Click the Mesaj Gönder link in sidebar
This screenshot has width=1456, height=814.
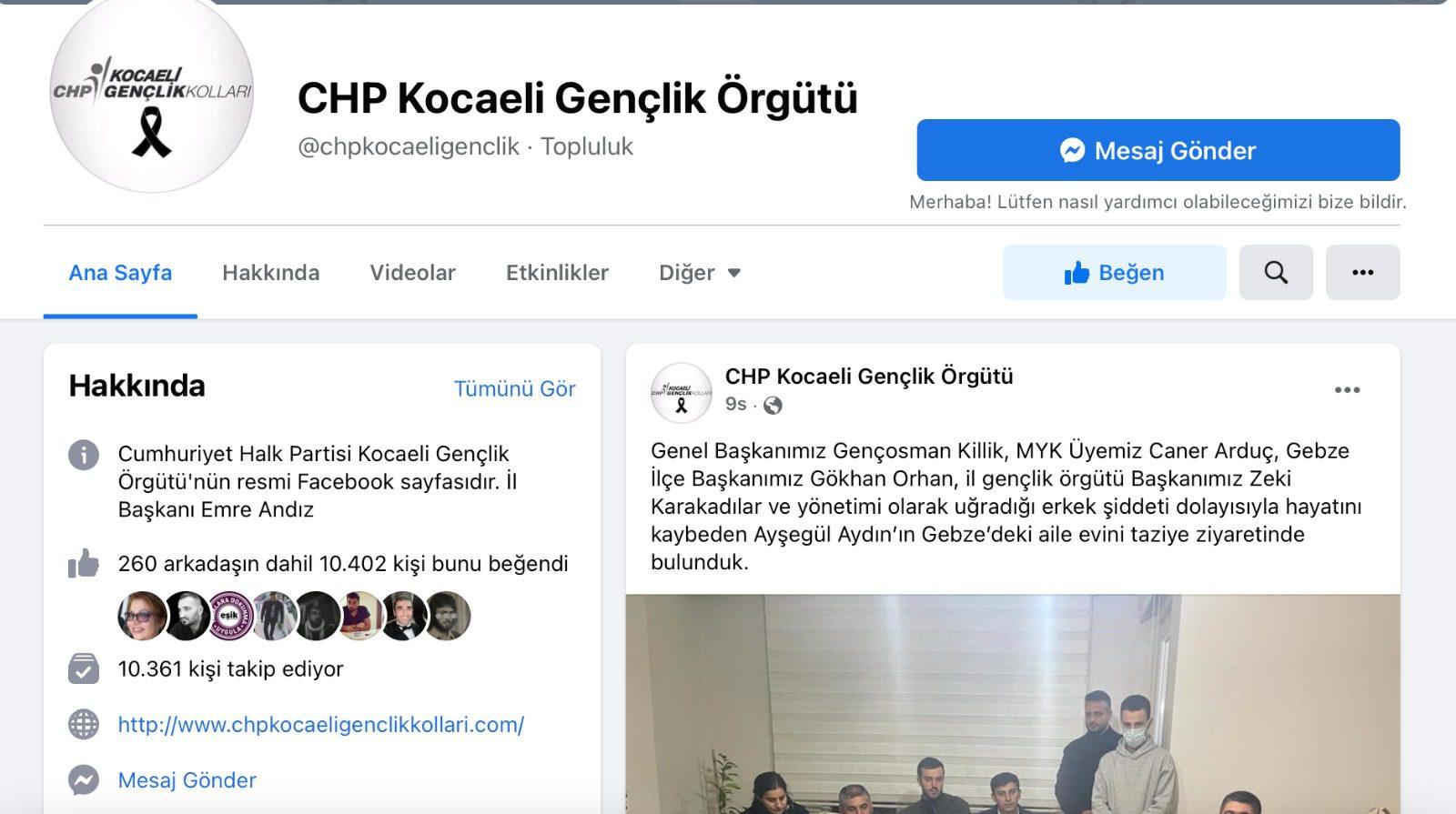[x=187, y=780]
